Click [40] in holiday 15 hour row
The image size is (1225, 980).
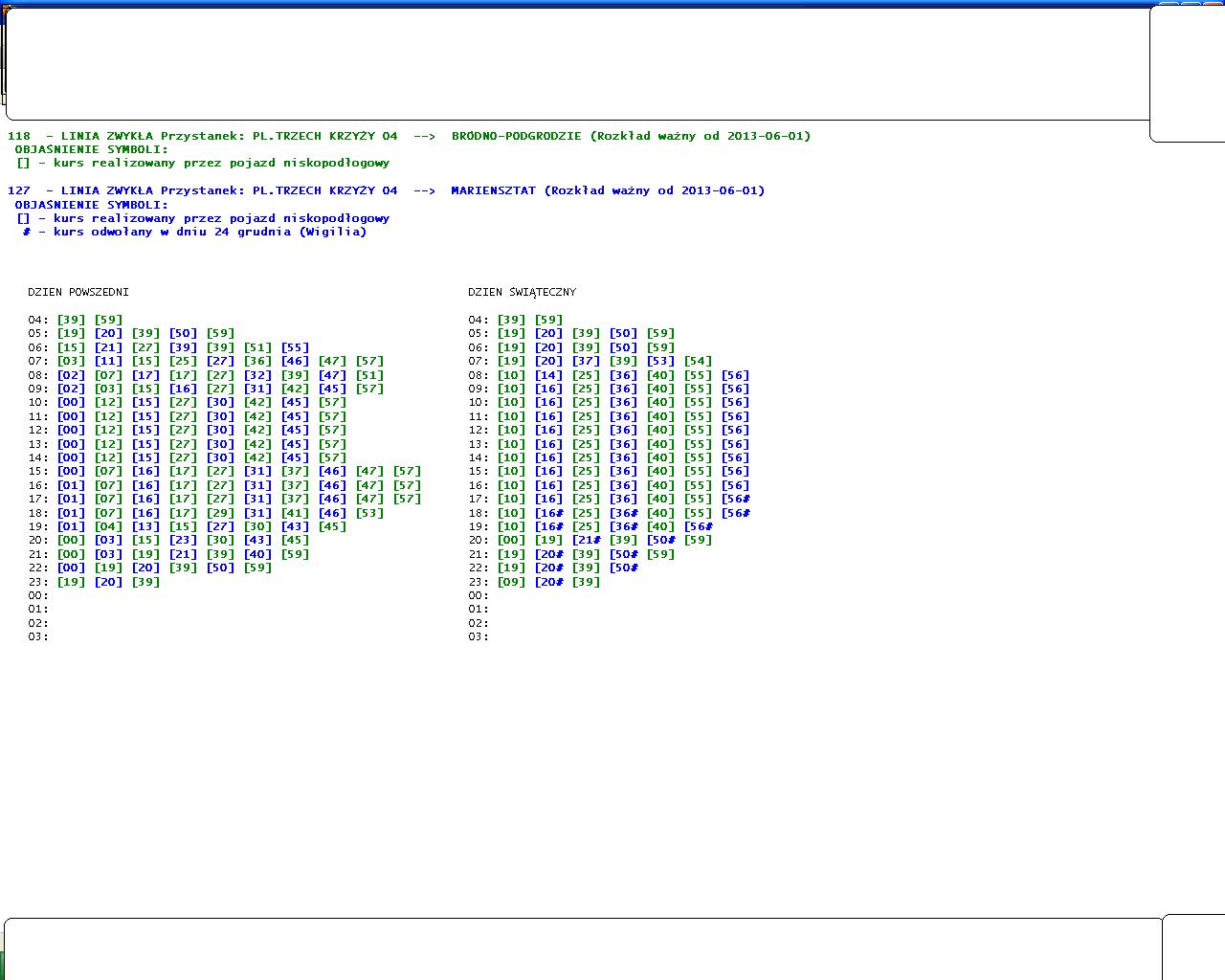661,472
